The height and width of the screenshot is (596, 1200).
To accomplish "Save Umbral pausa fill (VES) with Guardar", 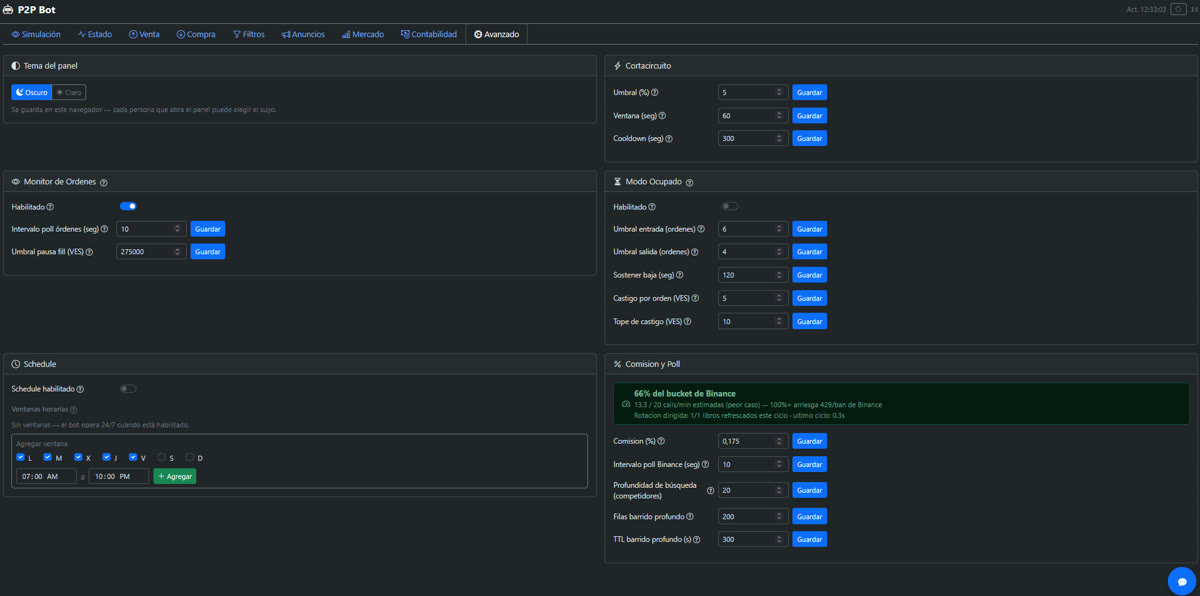I will point(208,252).
